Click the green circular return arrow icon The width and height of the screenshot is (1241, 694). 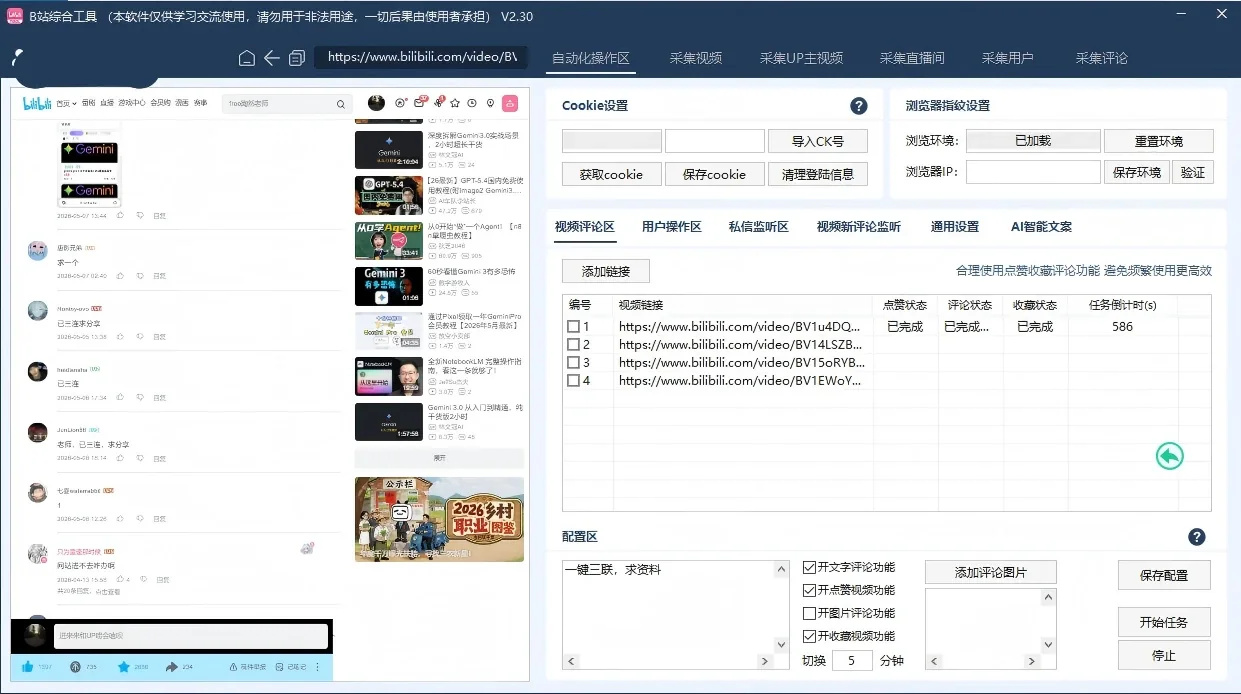click(1169, 456)
